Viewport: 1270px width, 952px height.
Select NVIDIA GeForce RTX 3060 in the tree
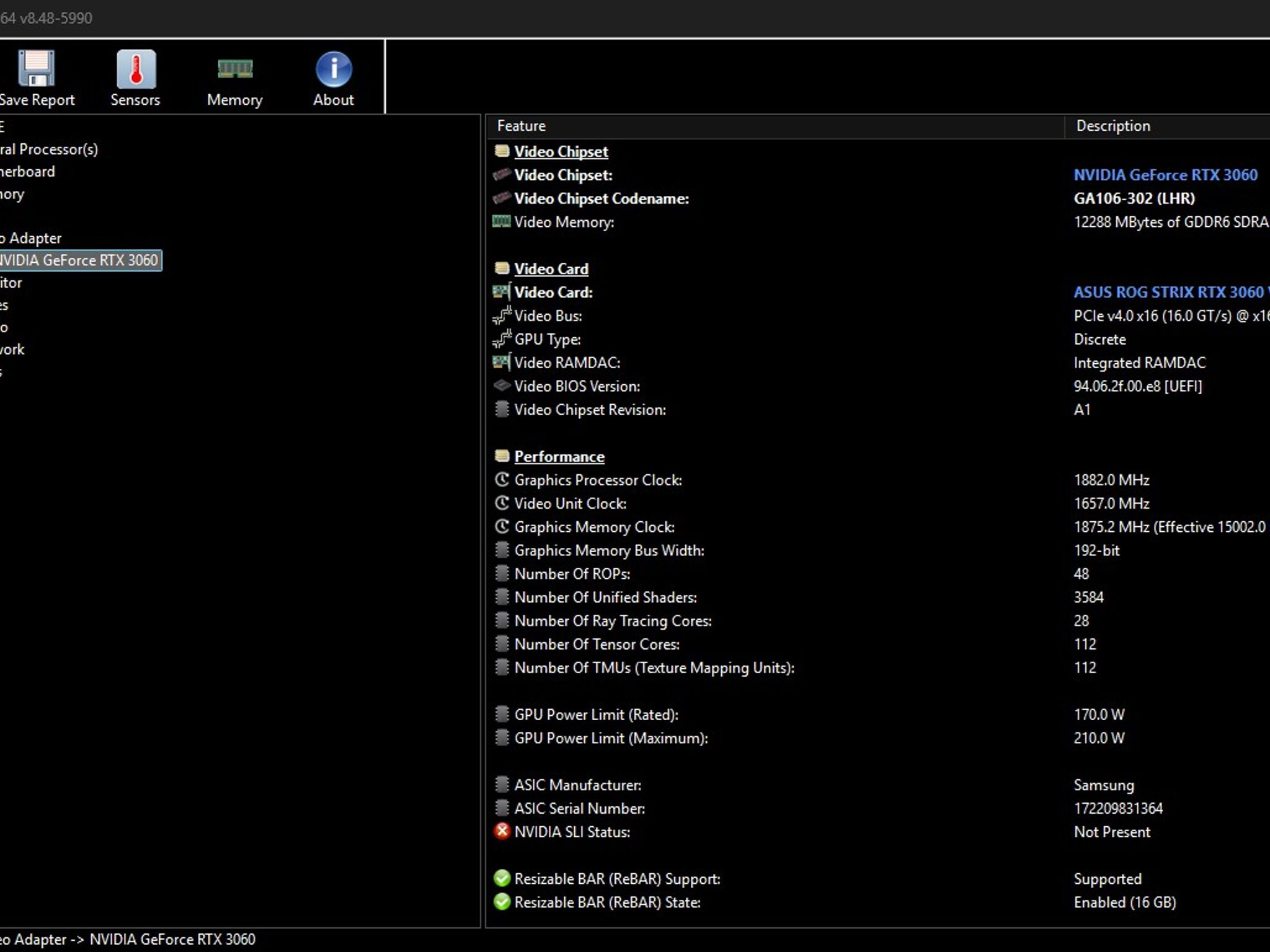[x=79, y=260]
